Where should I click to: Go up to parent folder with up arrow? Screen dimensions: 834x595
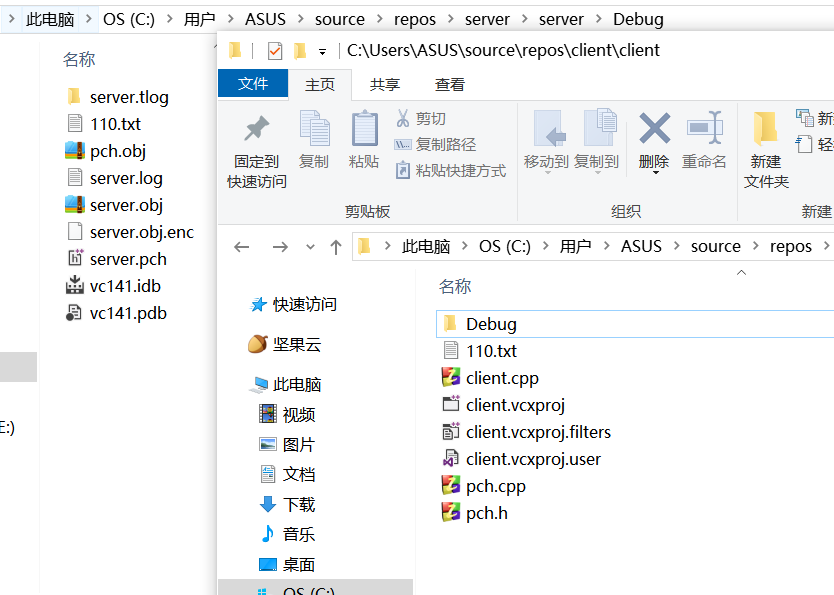pos(335,245)
